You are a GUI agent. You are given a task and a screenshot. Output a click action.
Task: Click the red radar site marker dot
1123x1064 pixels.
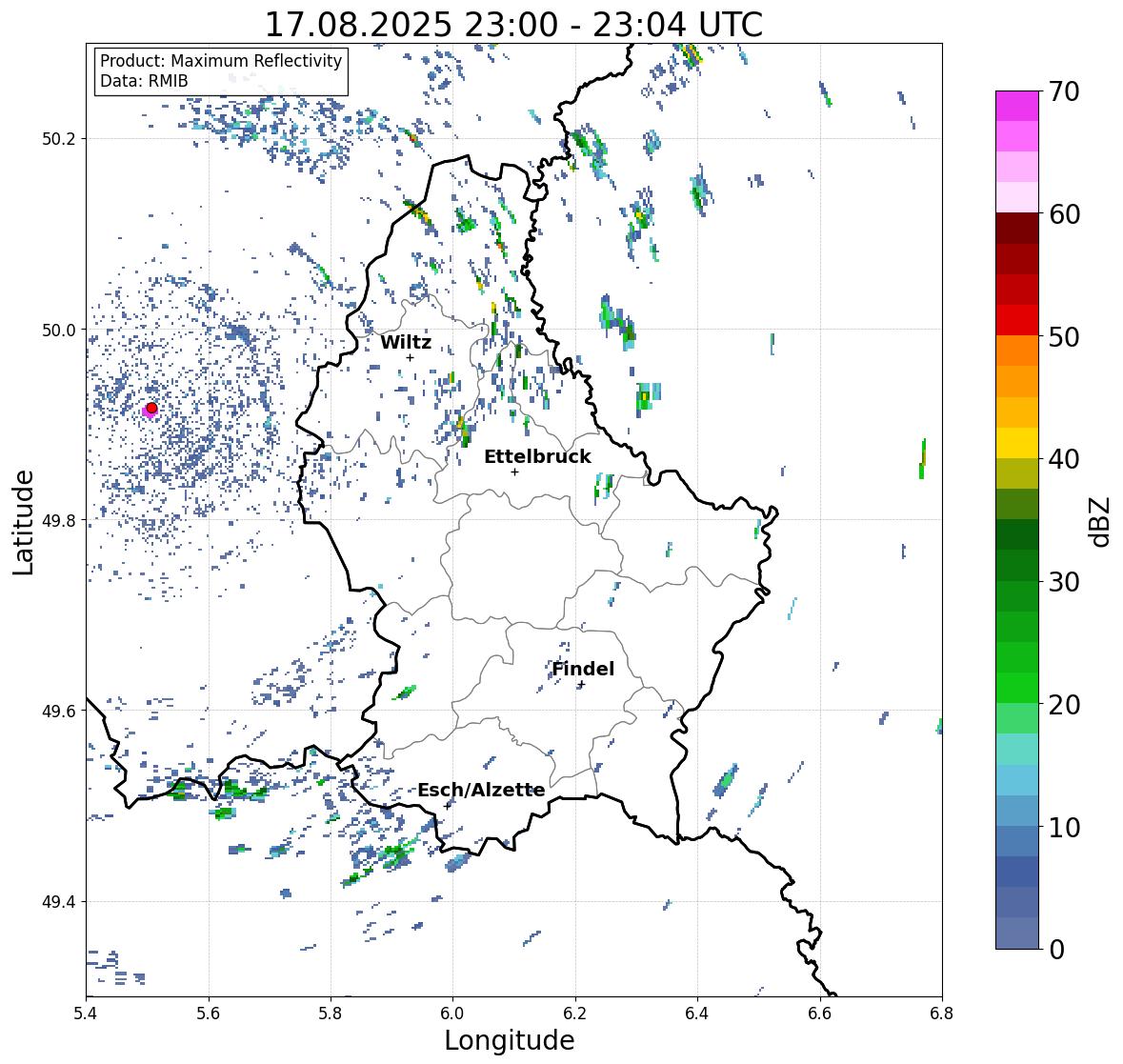coord(151,408)
